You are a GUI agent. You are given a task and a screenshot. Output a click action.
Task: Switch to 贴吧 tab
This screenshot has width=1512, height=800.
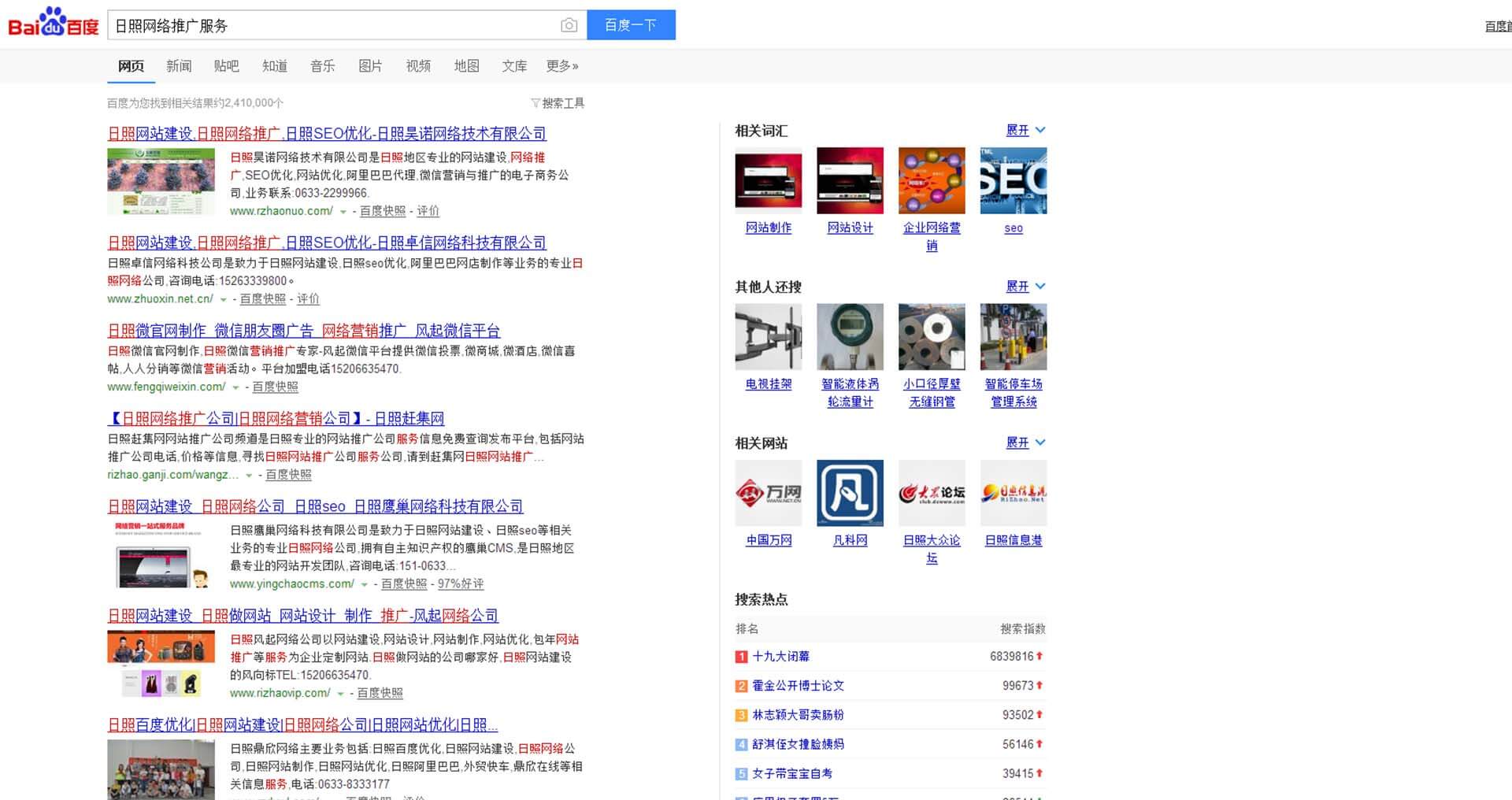pyautogui.click(x=226, y=66)
